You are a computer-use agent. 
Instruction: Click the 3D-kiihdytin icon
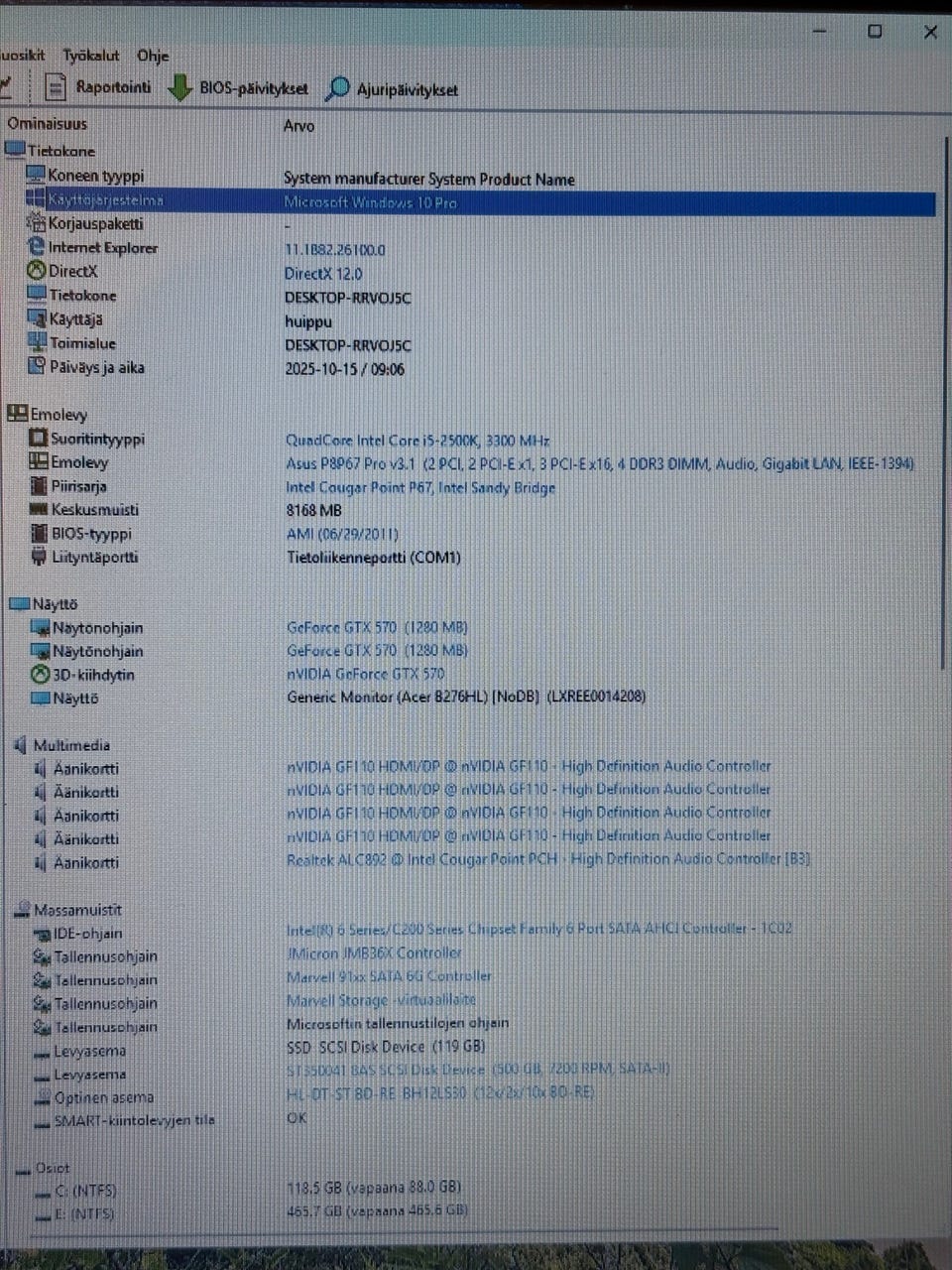tap(40, 675)
